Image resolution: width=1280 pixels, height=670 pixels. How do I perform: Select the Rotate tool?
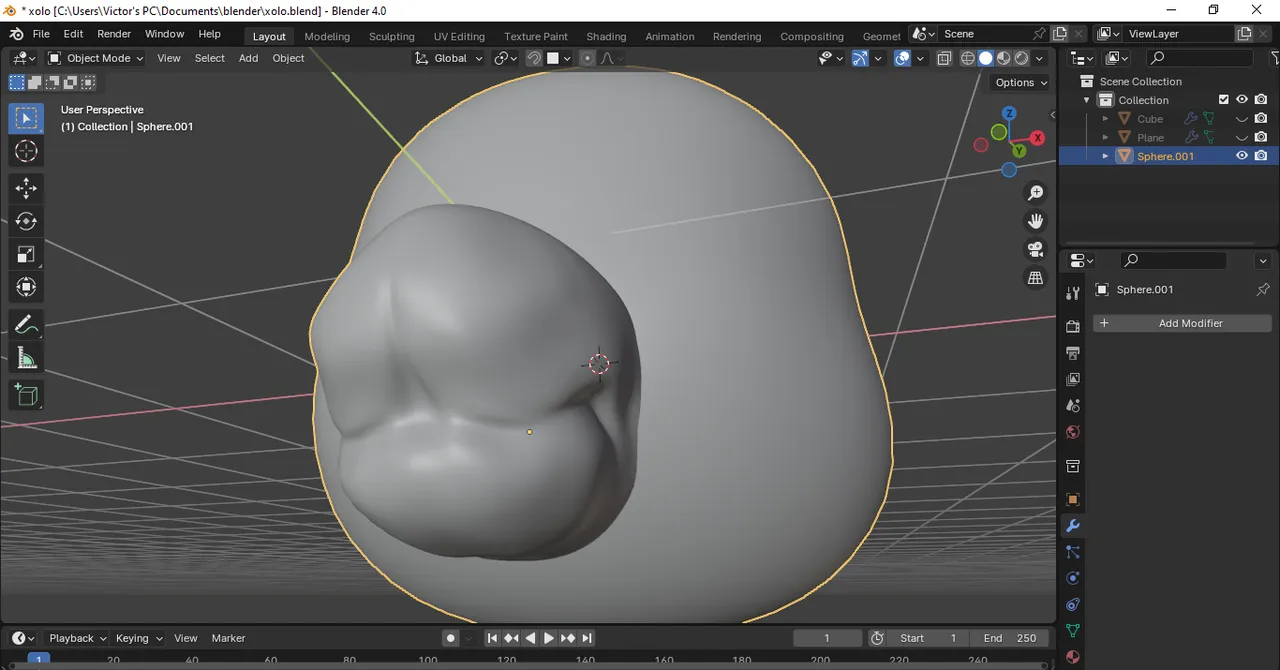pos(27,221)
